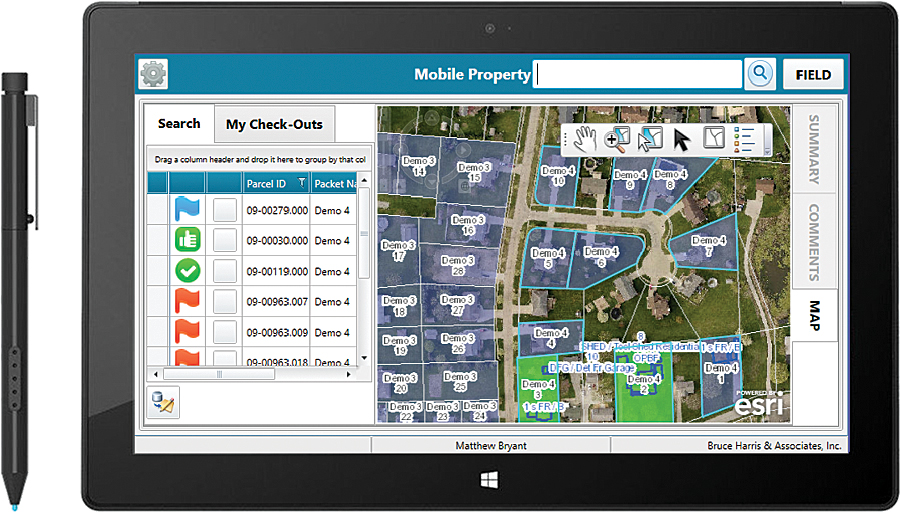Check the box for parcel 09-00279.000

(x=224, y=210)
